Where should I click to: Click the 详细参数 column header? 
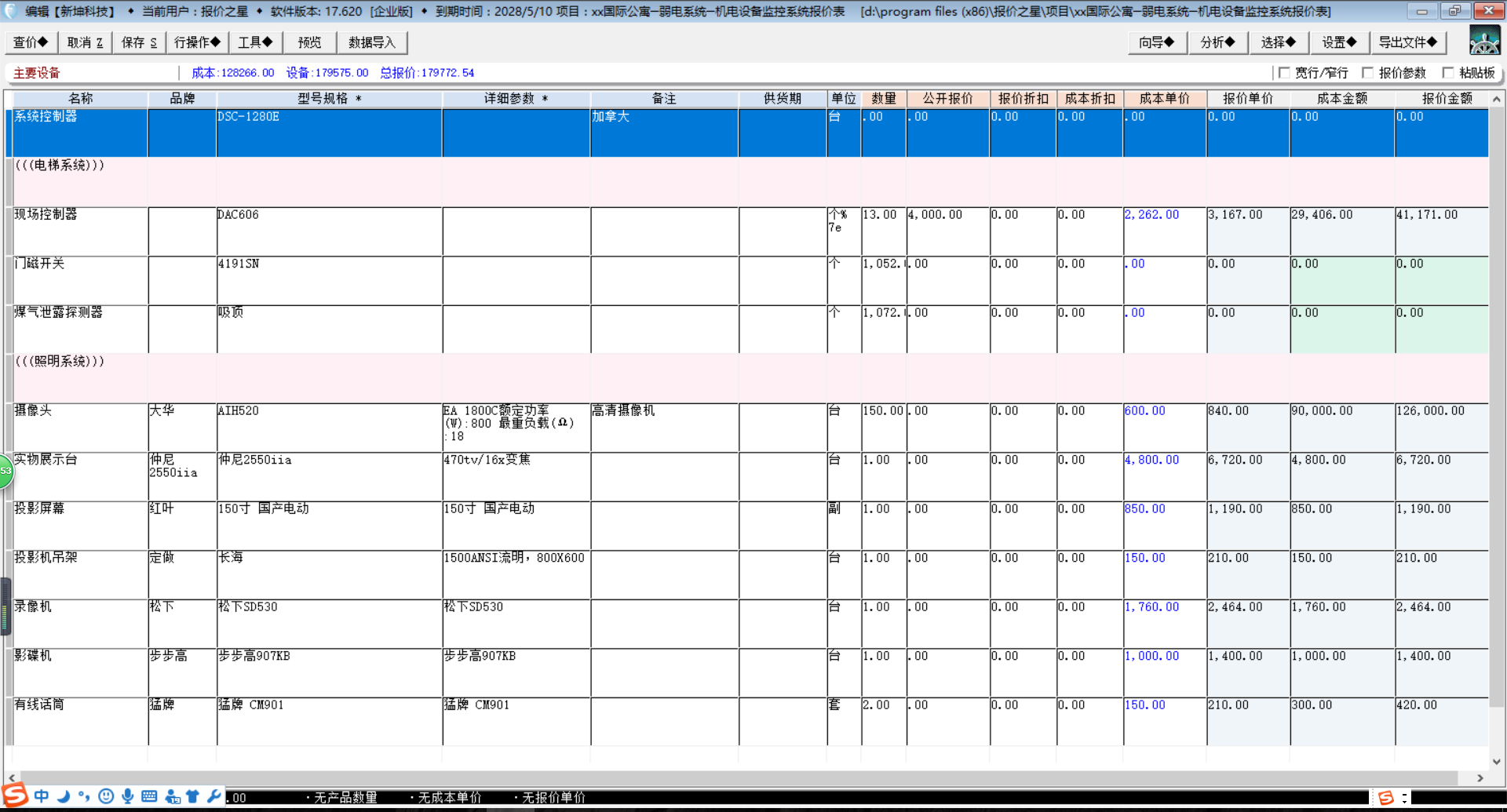516,98
